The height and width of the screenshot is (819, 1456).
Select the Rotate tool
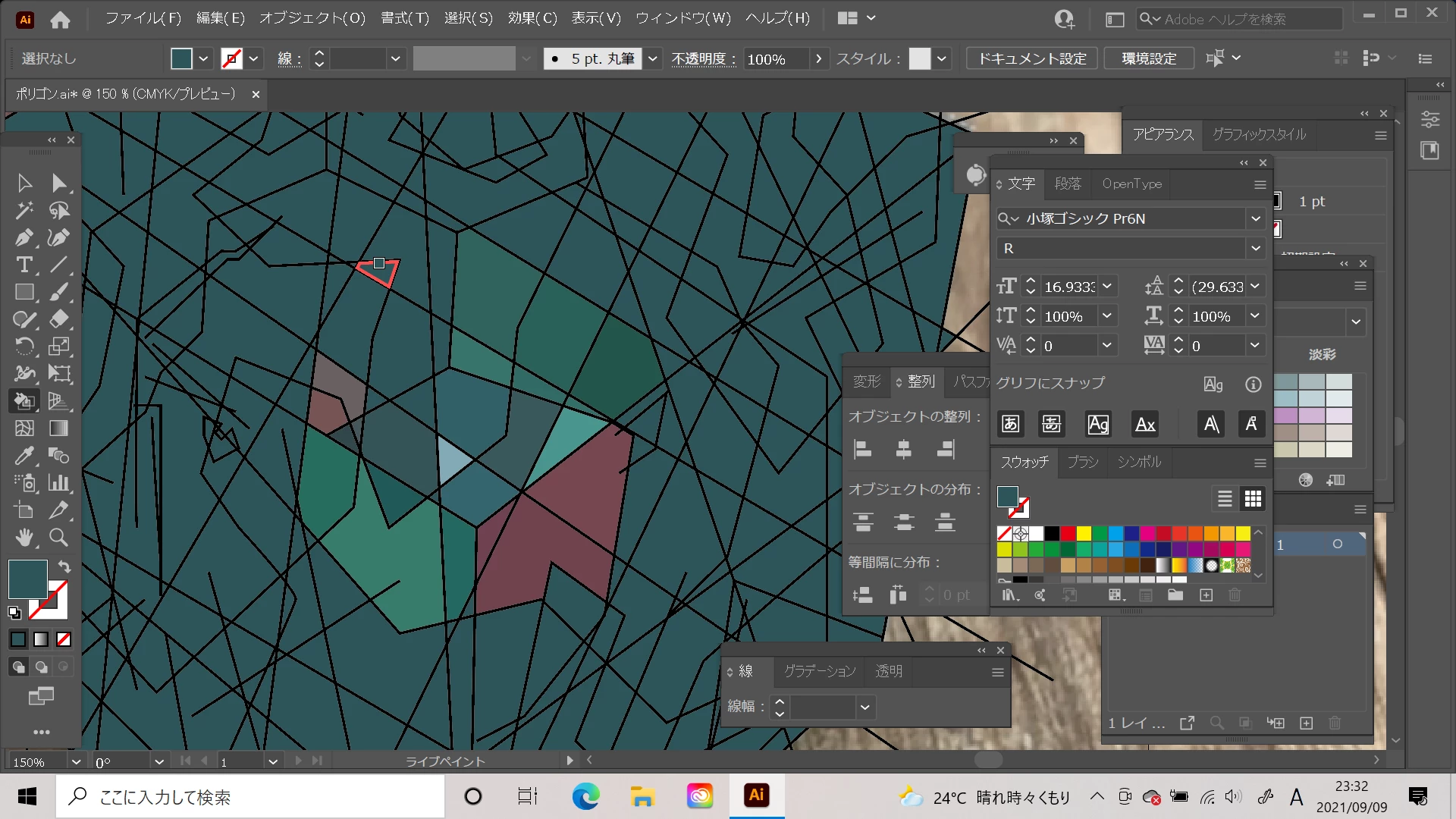click(24, 347)
